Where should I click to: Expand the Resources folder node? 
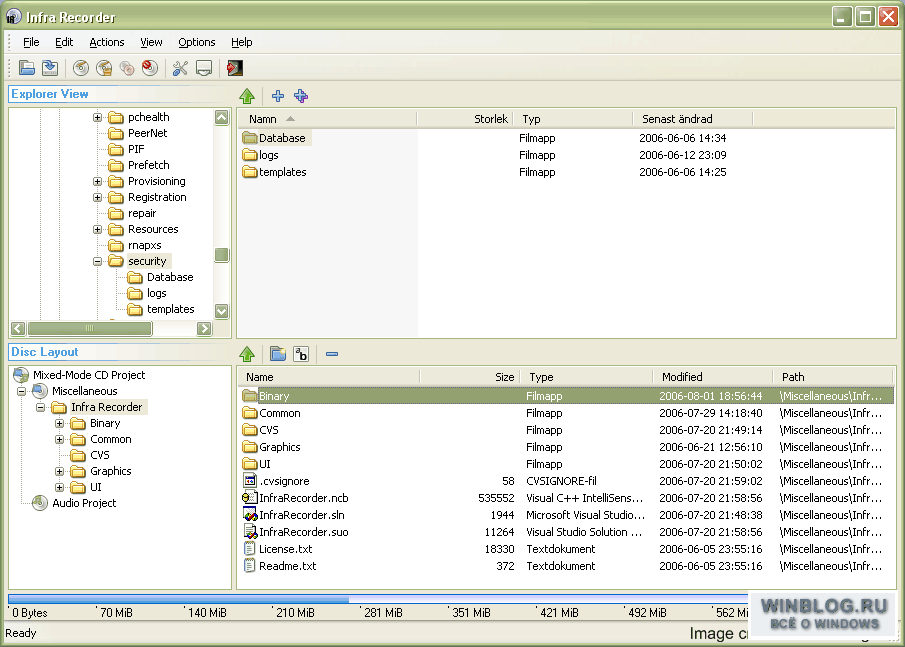98,230
